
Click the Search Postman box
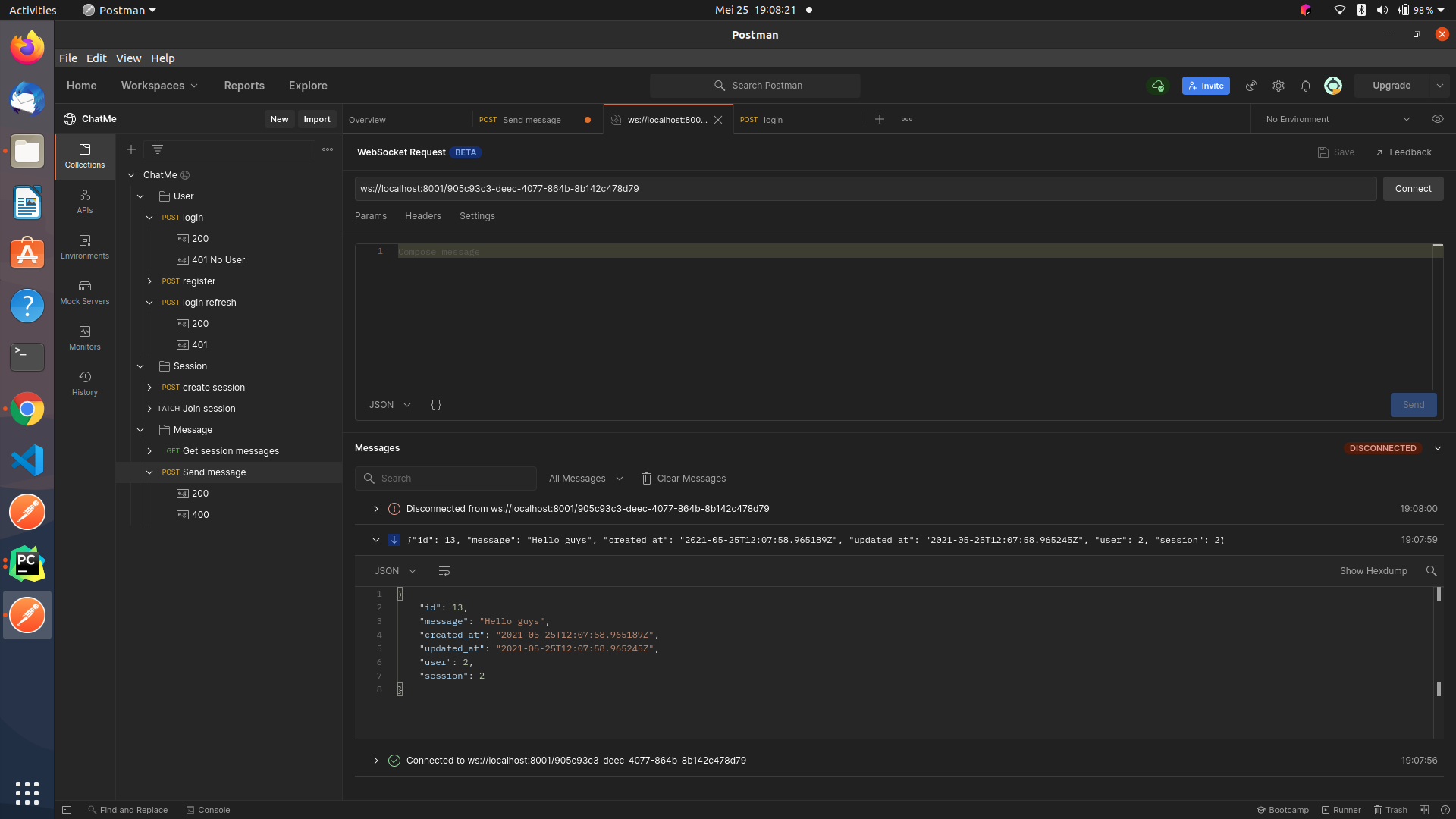point(755,86)
